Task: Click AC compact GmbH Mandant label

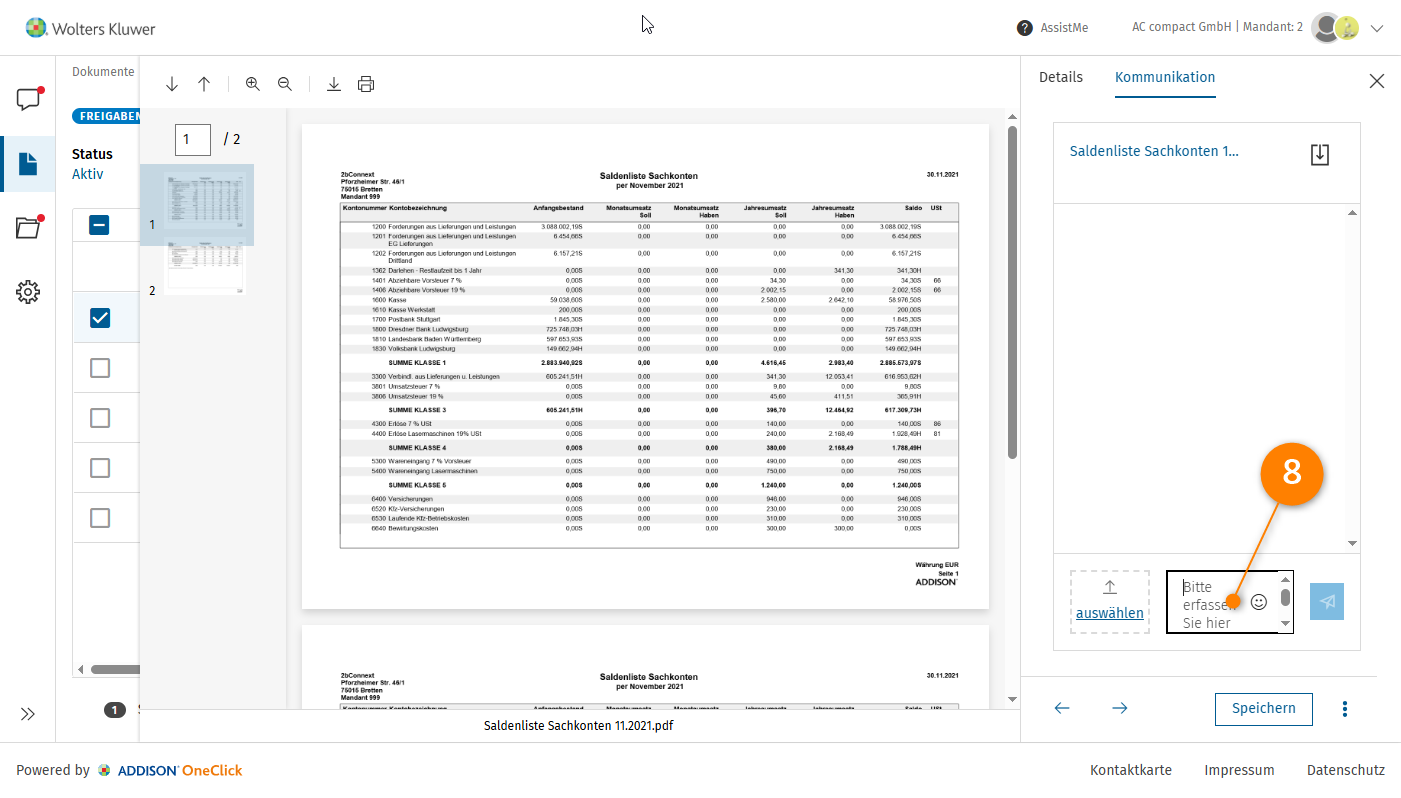Action: pos(1217,27)
